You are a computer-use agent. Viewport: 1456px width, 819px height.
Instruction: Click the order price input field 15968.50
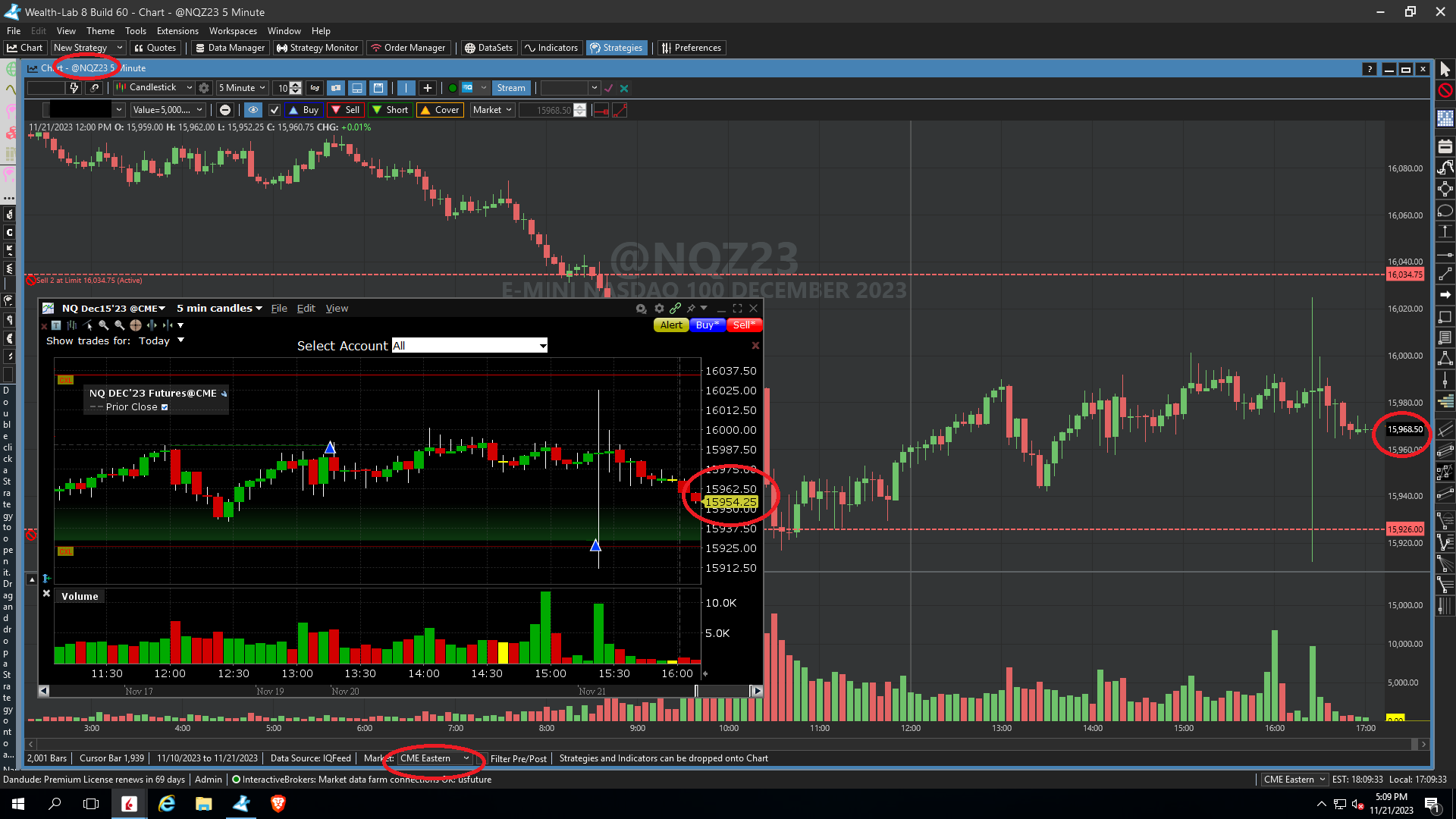tap(547, 110)
